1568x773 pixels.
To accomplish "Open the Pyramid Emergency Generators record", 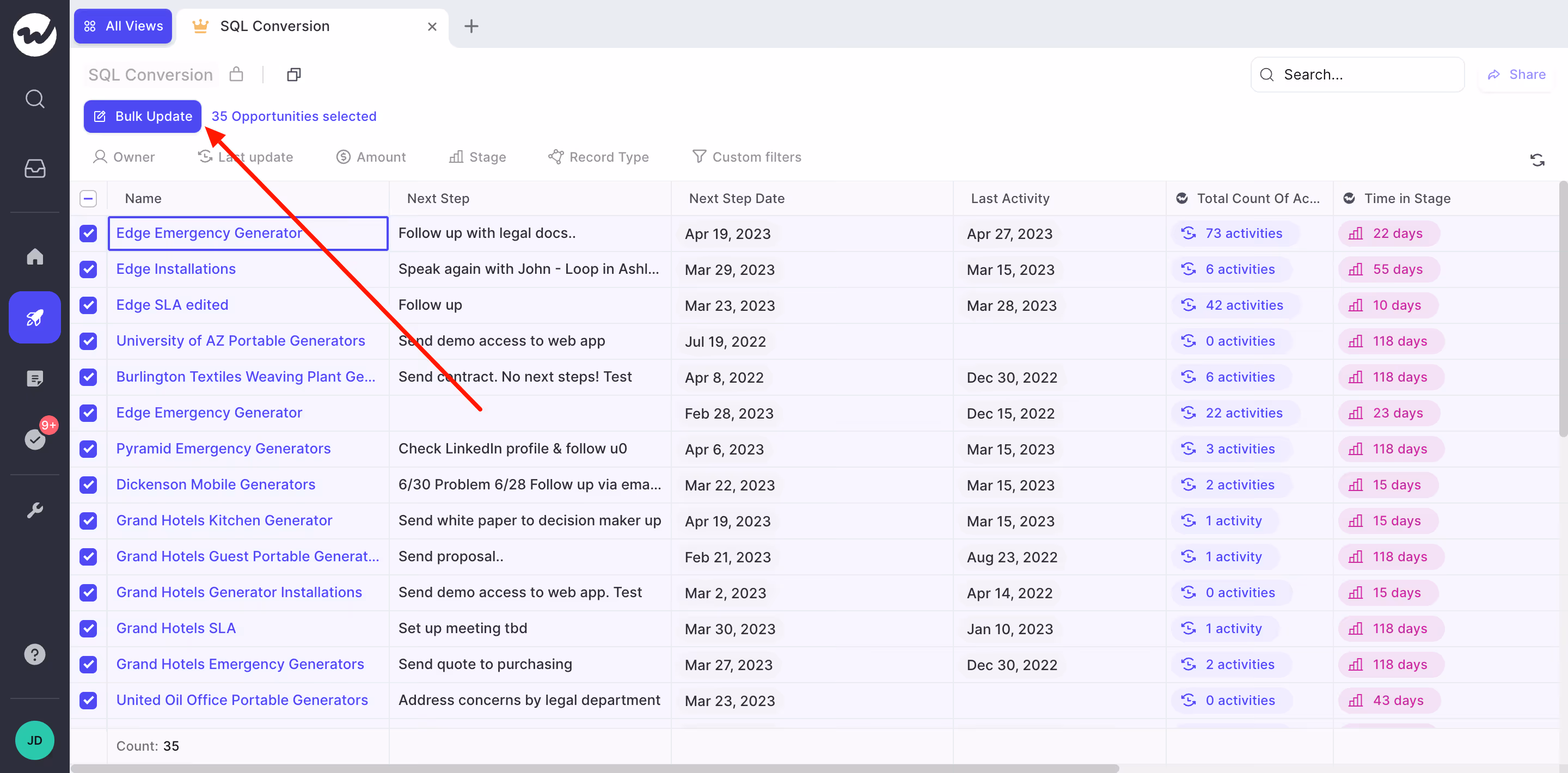I will tap(223, 449).
